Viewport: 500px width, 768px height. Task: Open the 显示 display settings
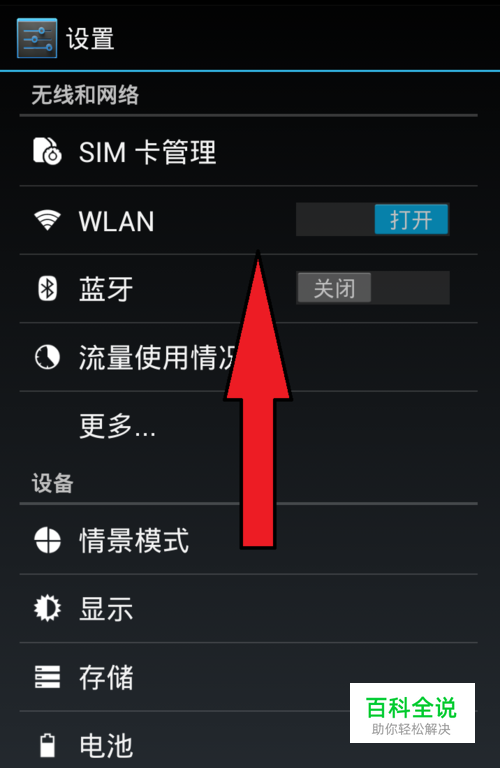(248, 609)
